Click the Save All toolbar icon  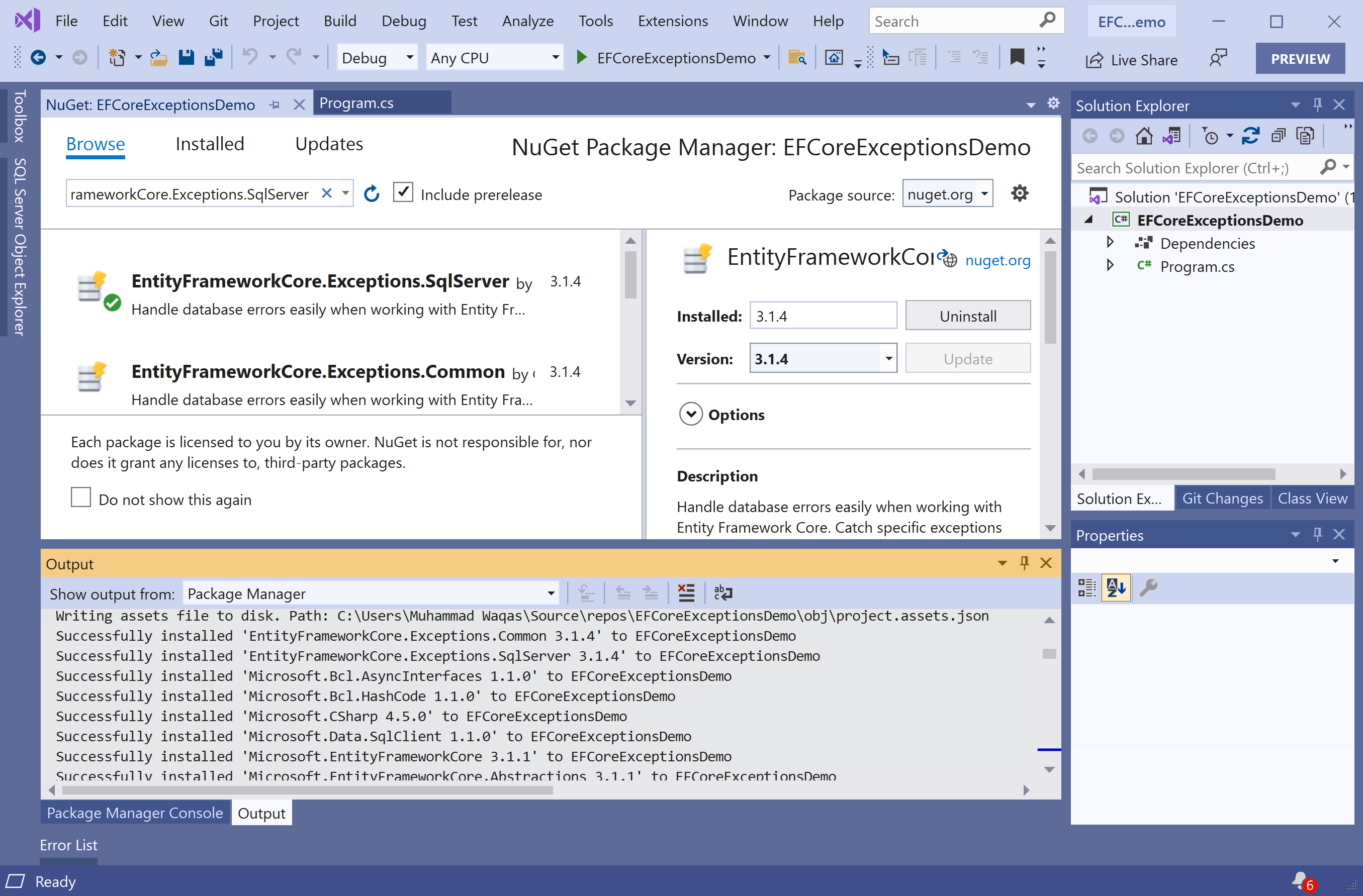click(x=213, y=57)
